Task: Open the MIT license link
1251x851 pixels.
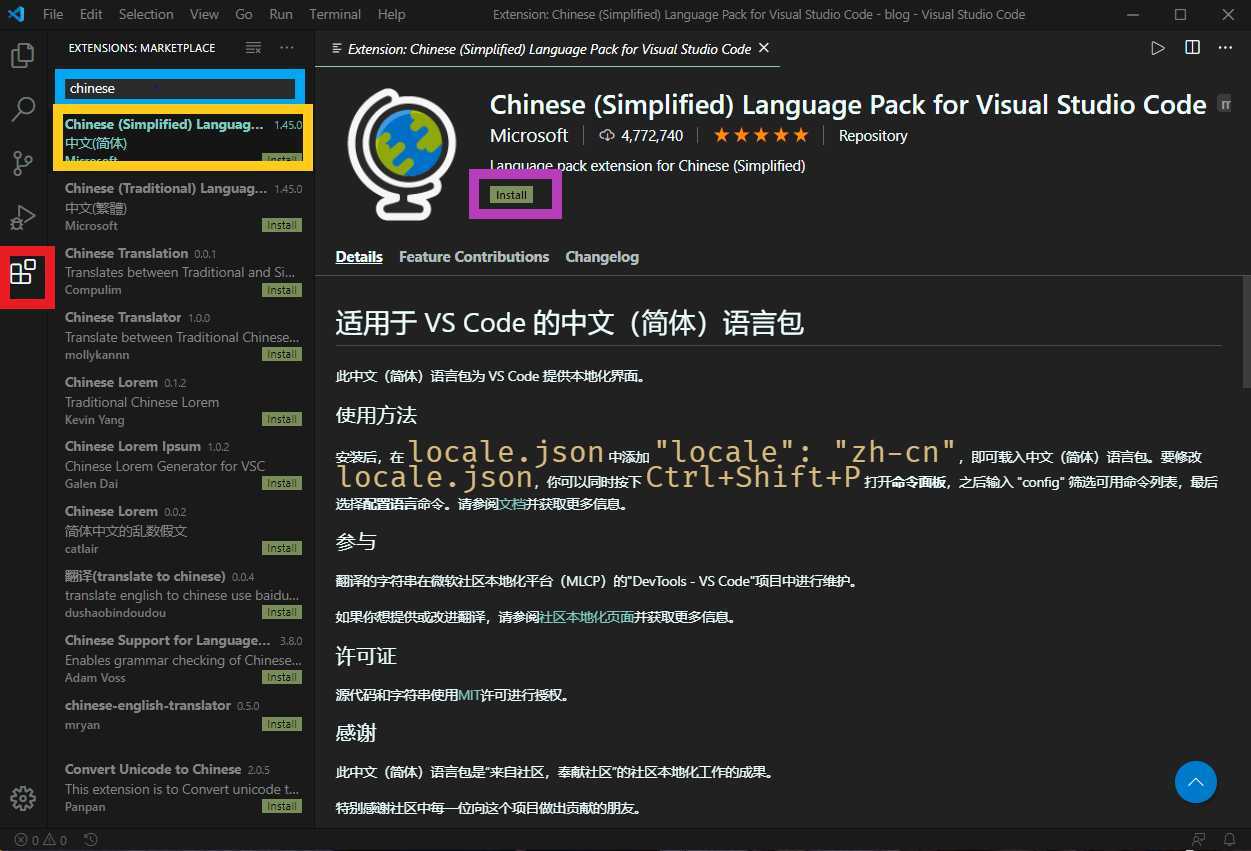Action: coord(470,695)
